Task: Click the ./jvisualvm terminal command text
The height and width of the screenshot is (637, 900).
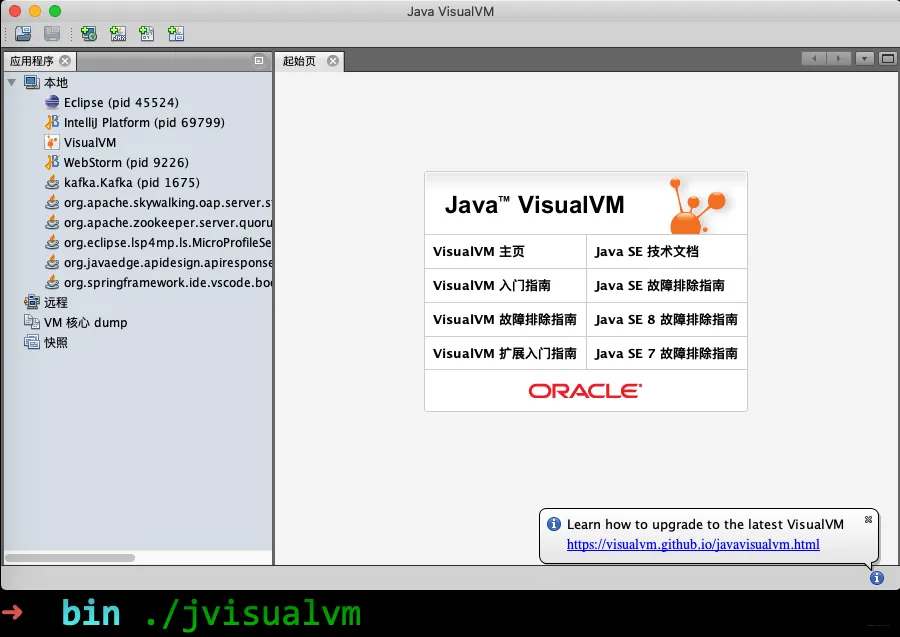Action: (x=253, y=614)
